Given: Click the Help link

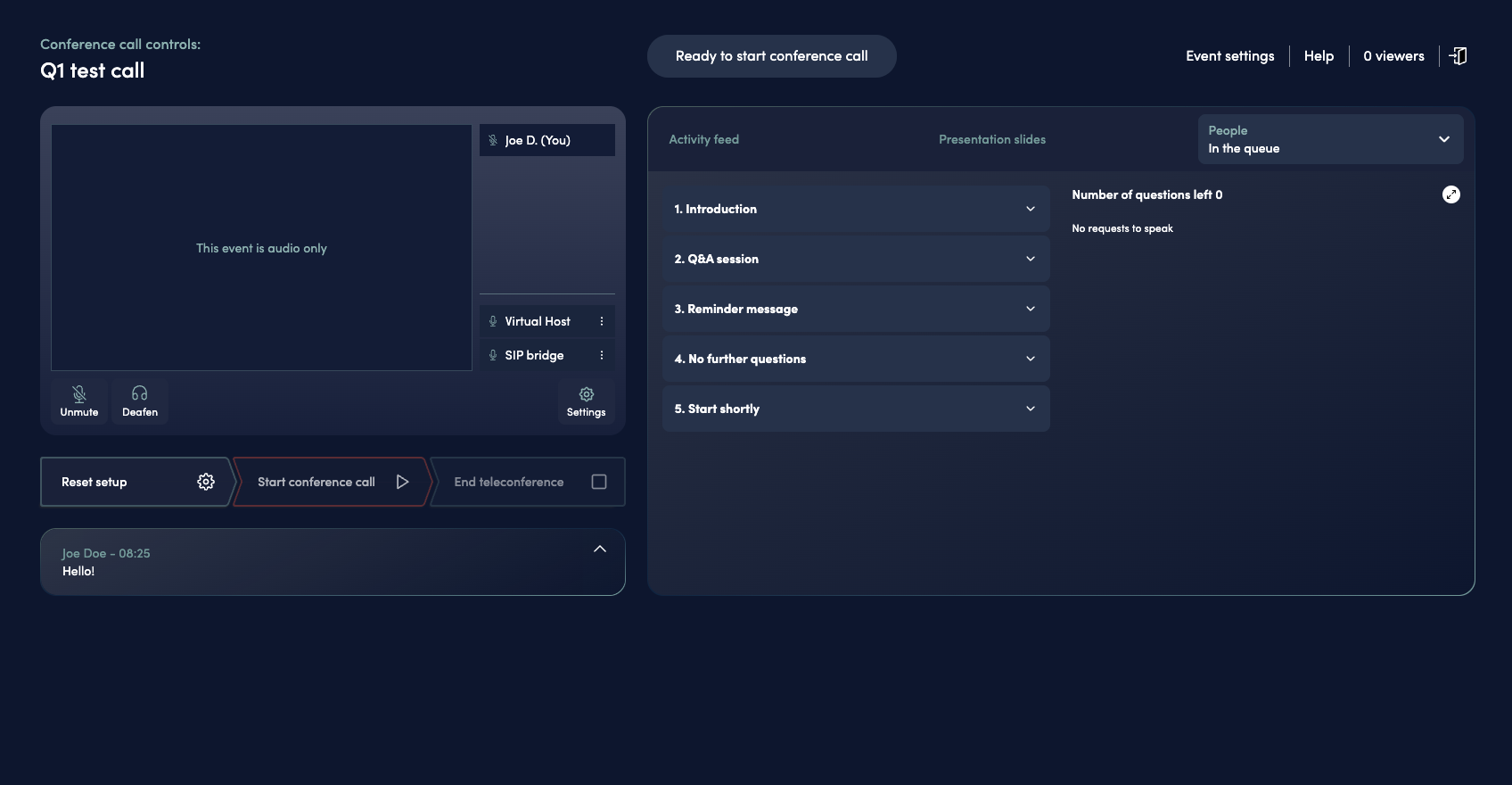Looking at the screenshot, I should click(x=1319, y=56).
